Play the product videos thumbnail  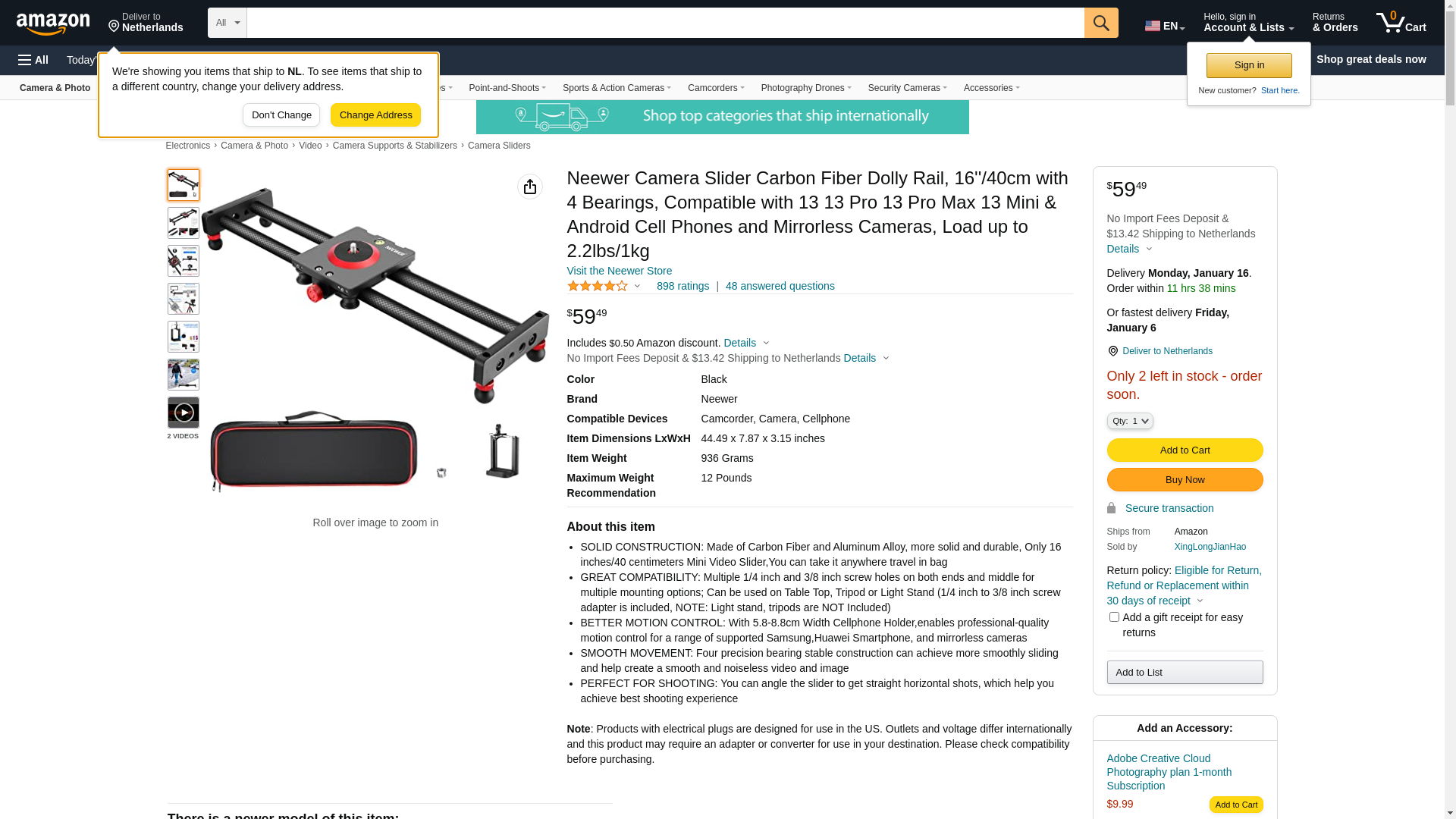(x=184, y=413)
